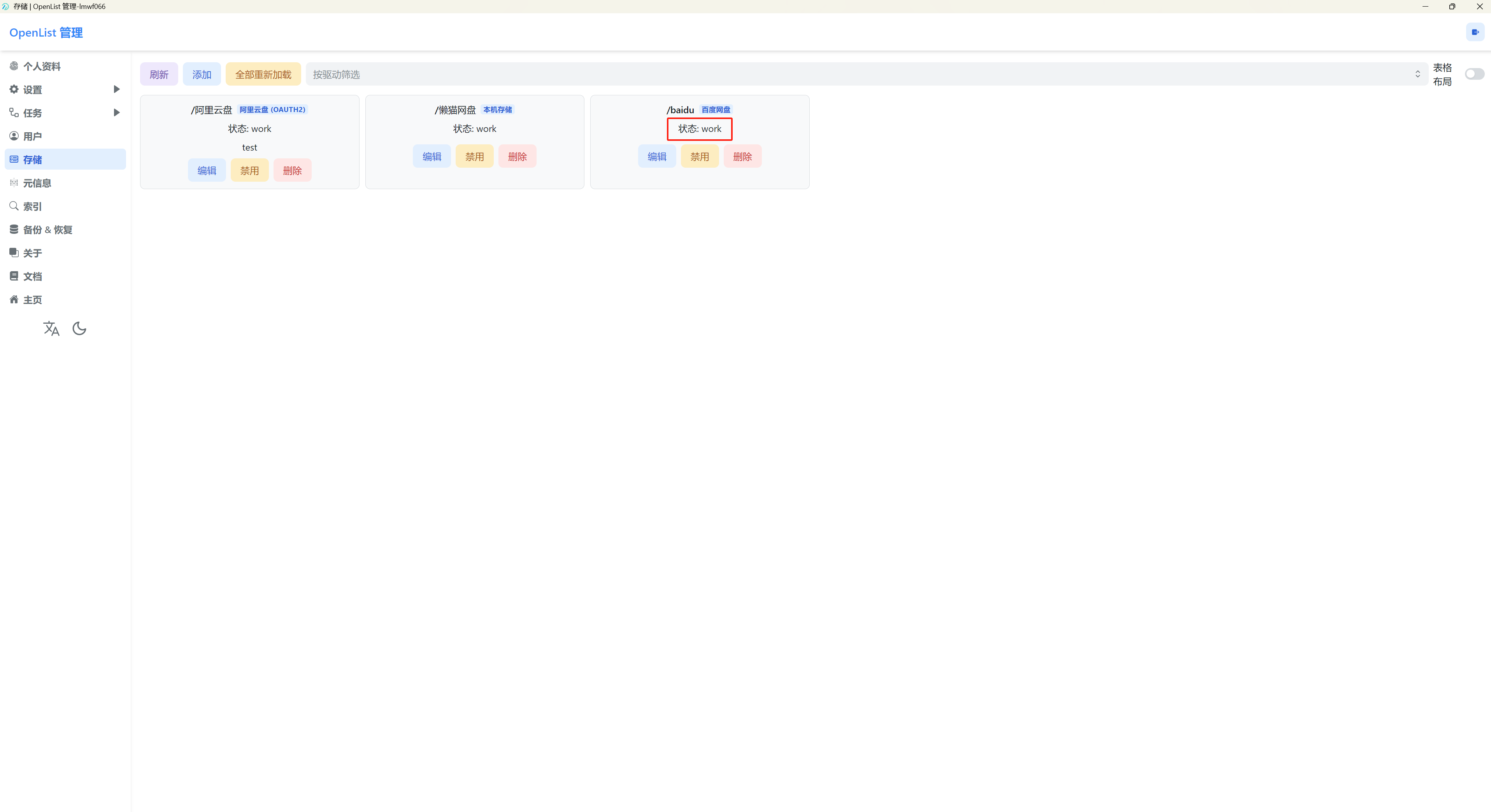Viewport: 1491px width, 812px height.
Task: Click the user icon beside 用户
Action: tap(14, 136)
